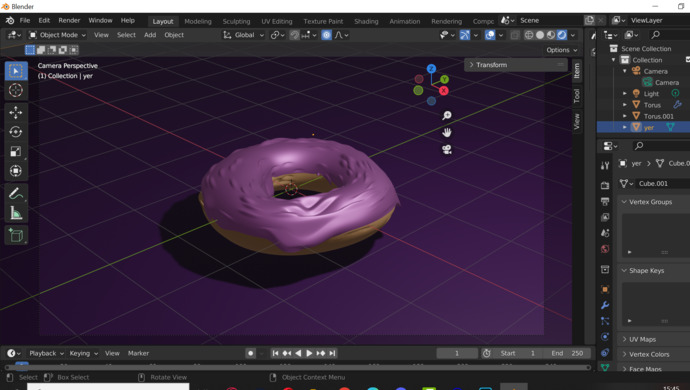Open Physics properties tab

tap(605, 337)
